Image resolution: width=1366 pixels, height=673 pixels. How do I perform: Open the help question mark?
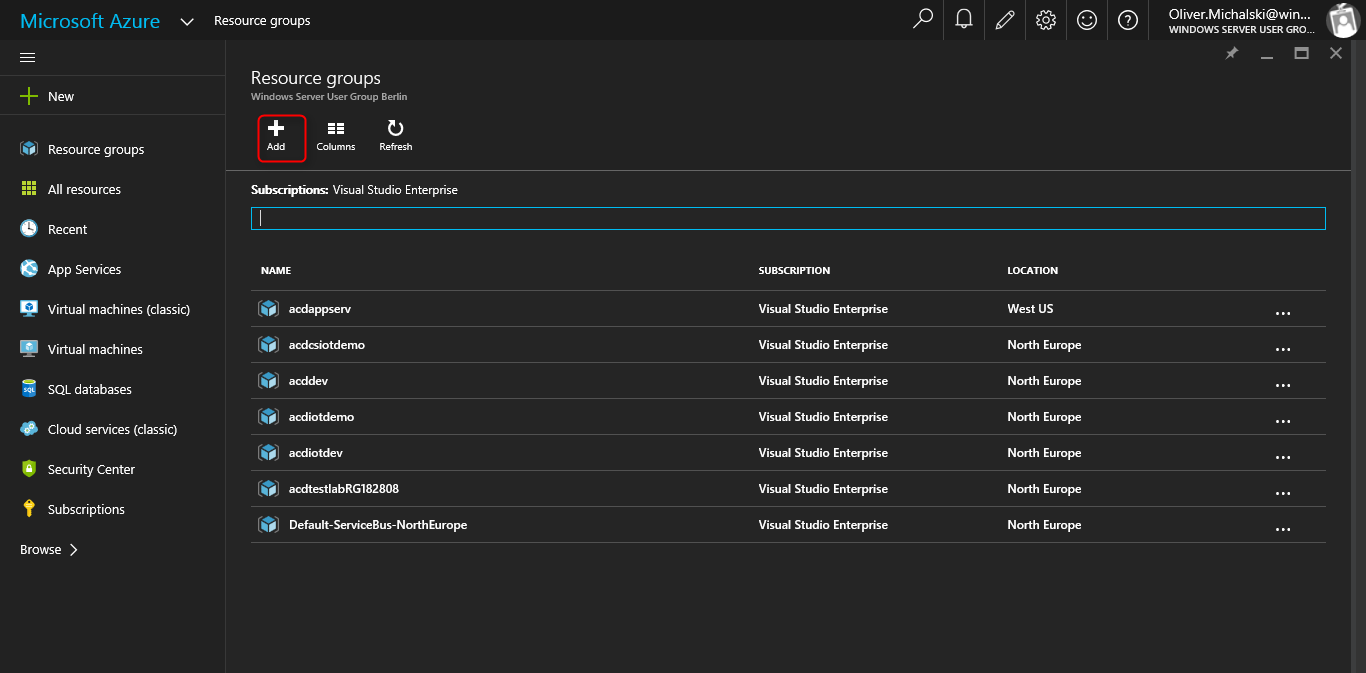click(x=1128, y=20)
